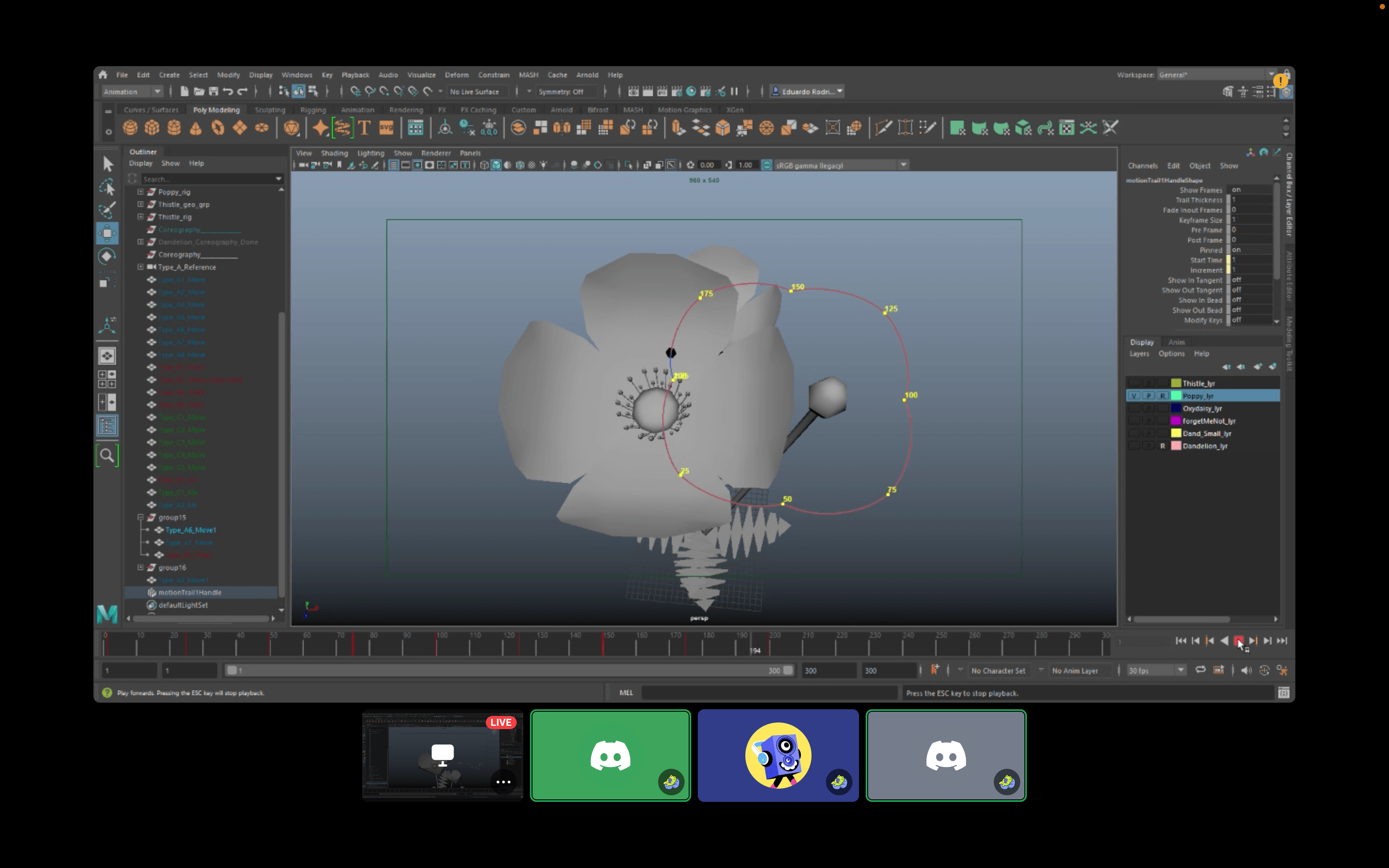Open the 30 fps frame rate dropdown

point(1180,670)
